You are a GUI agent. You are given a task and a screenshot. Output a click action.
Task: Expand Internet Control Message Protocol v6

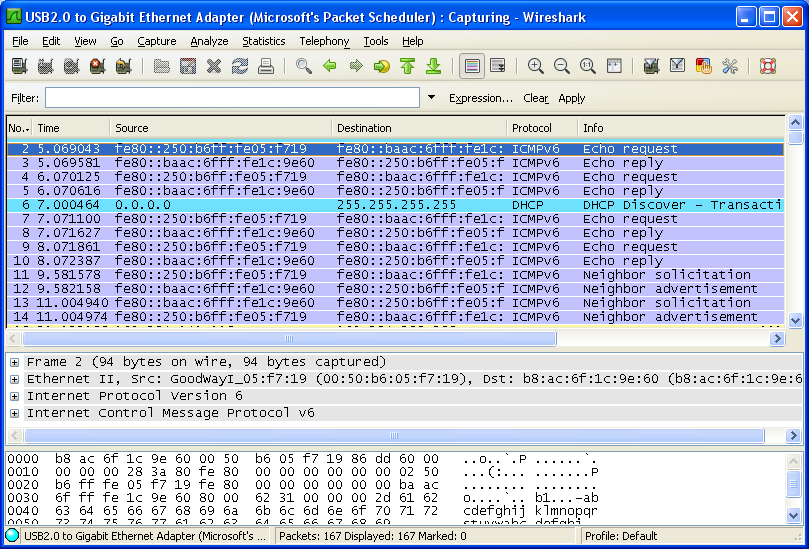pos(14,413)
